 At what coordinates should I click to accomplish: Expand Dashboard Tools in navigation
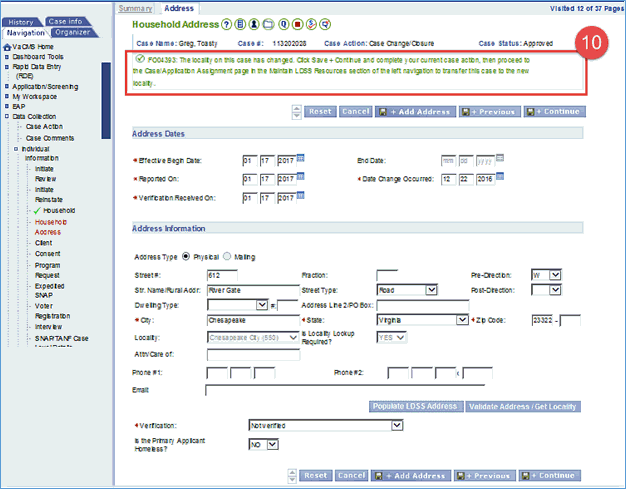6,57
